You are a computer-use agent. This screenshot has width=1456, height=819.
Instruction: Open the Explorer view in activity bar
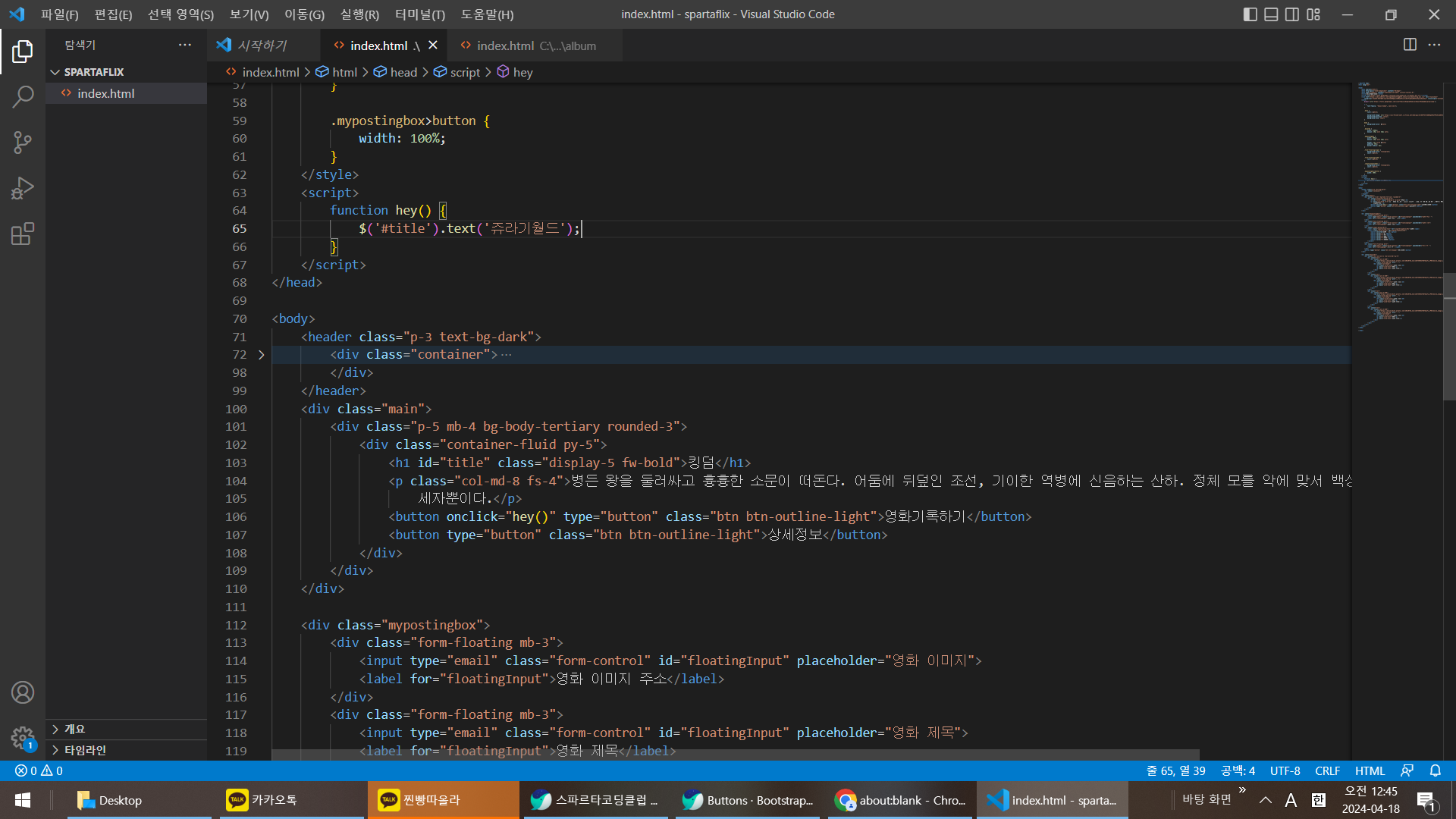(23, 52)
